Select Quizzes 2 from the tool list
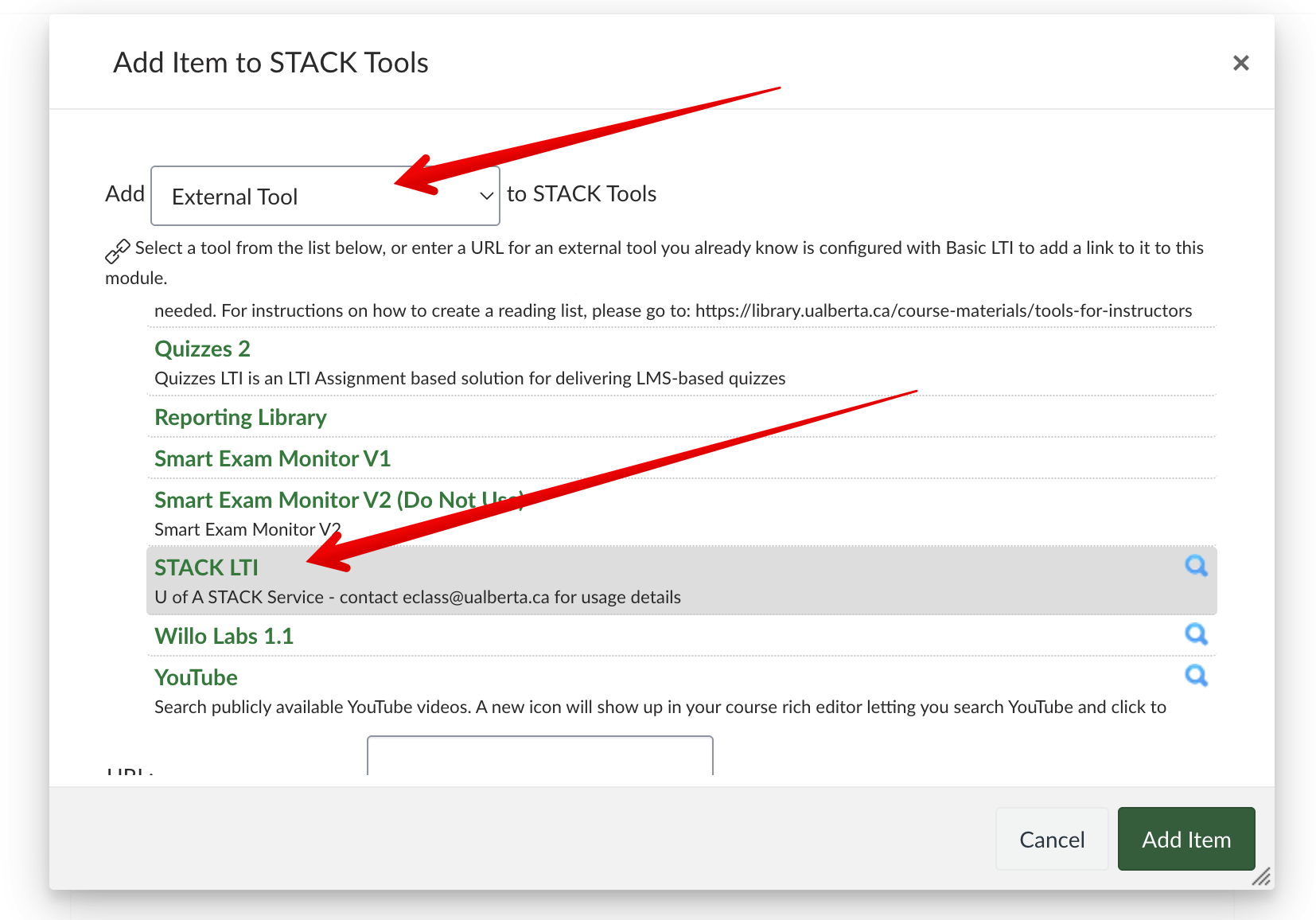 pos(202,349)
